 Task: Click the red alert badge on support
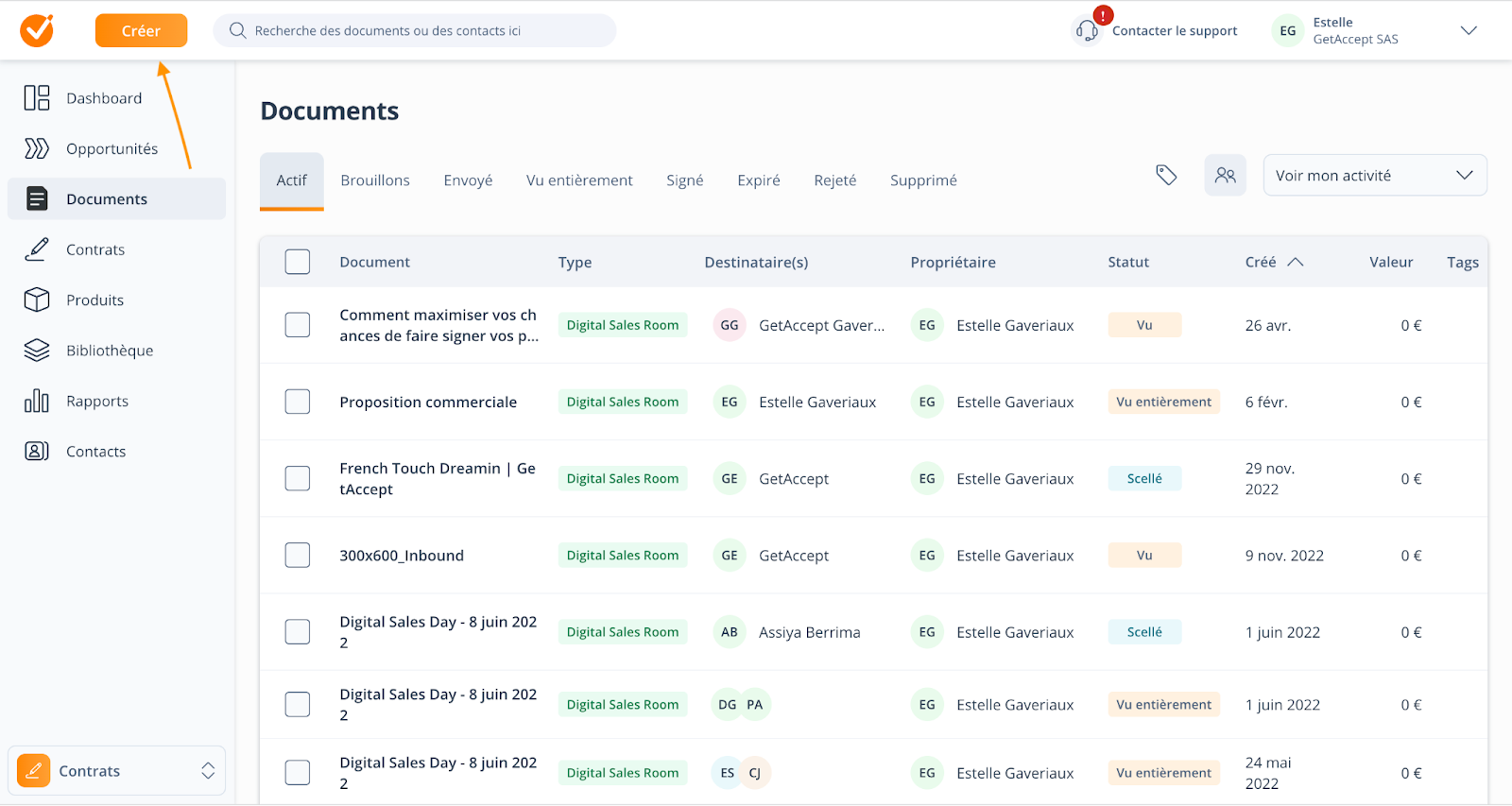coord(1103,15)
